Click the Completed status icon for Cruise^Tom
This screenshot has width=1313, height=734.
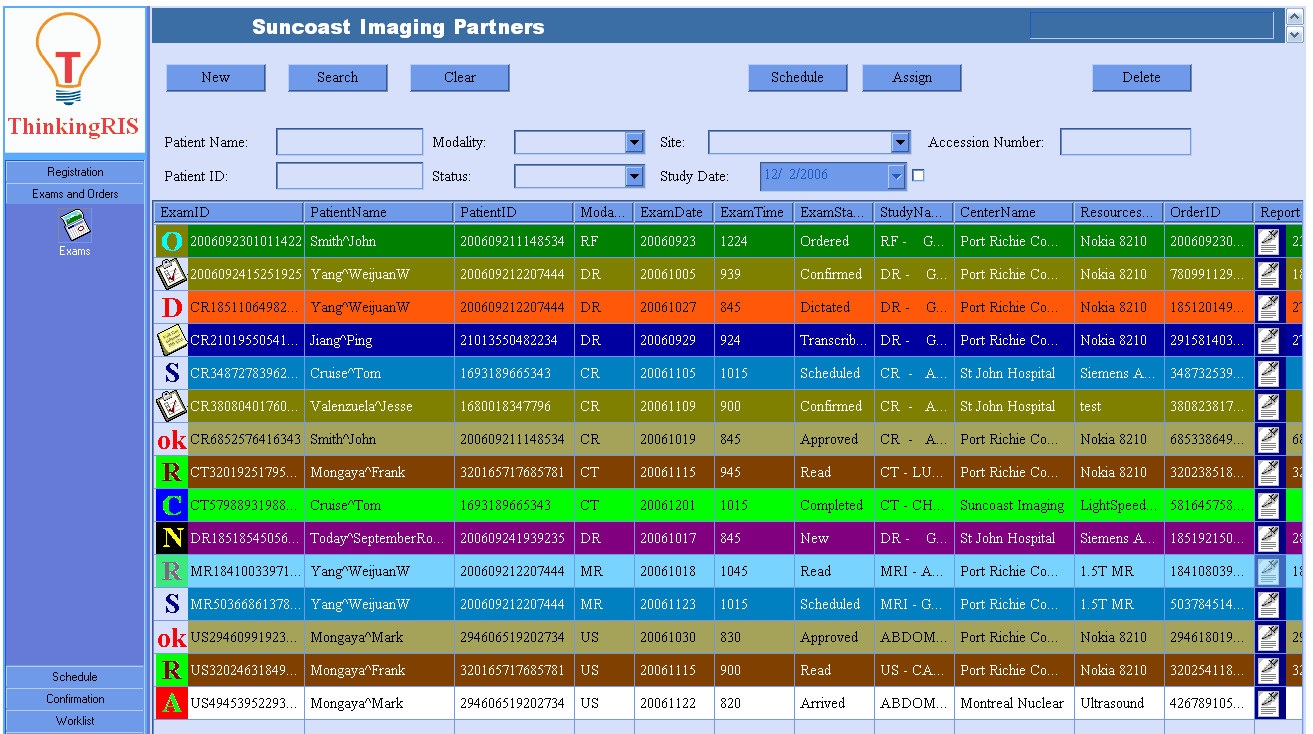[x=172, y=505]
